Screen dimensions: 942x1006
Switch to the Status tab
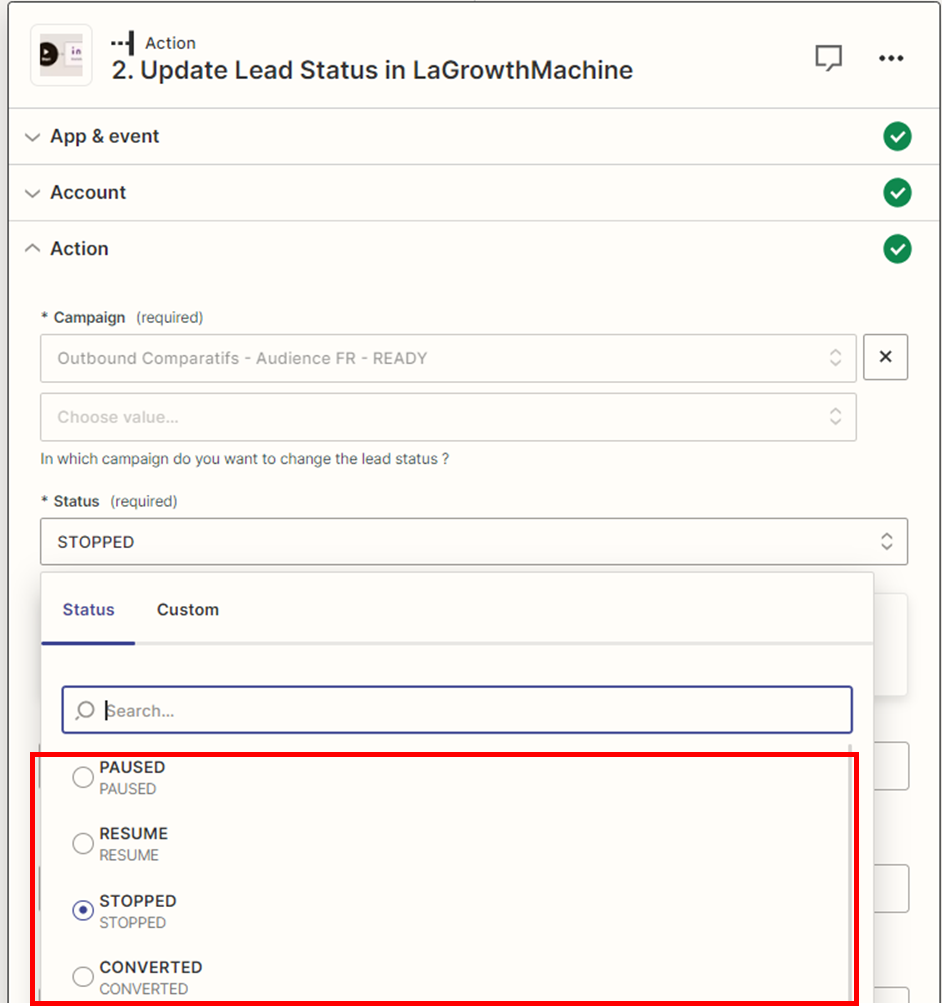pyautogui.click(x=88, y=610)
